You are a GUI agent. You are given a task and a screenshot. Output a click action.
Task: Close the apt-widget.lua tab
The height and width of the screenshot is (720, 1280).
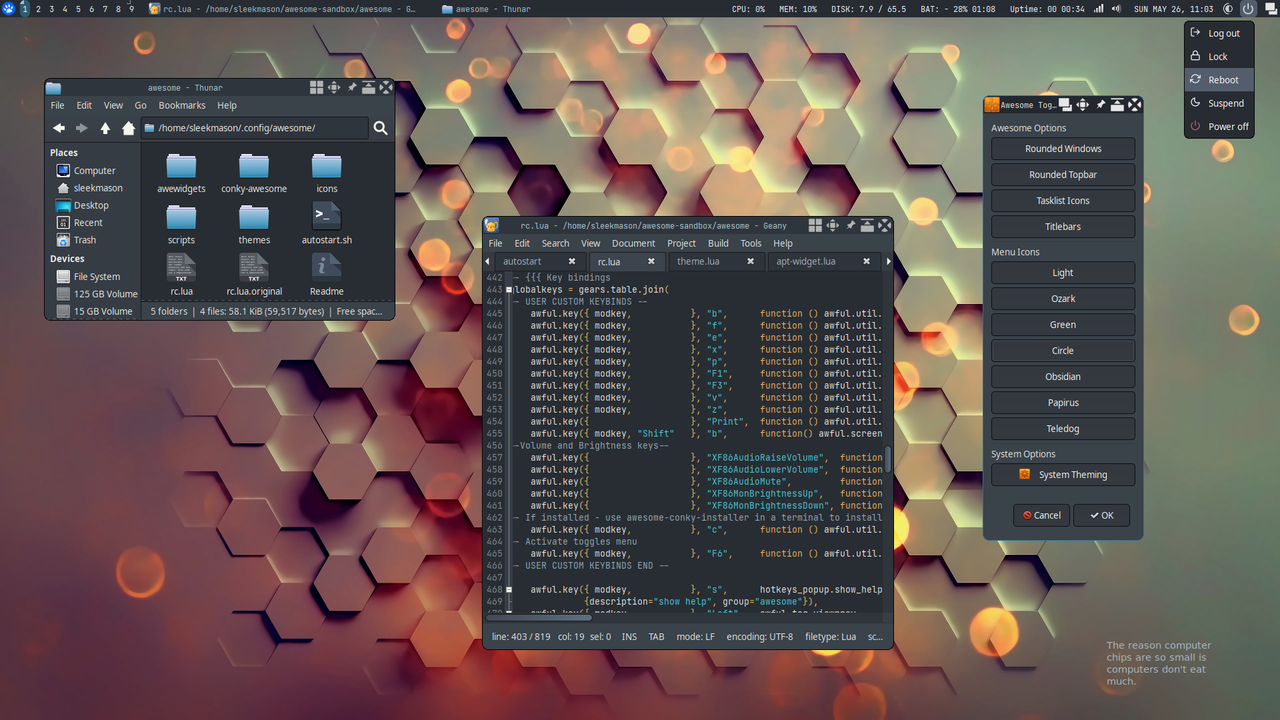866,262
